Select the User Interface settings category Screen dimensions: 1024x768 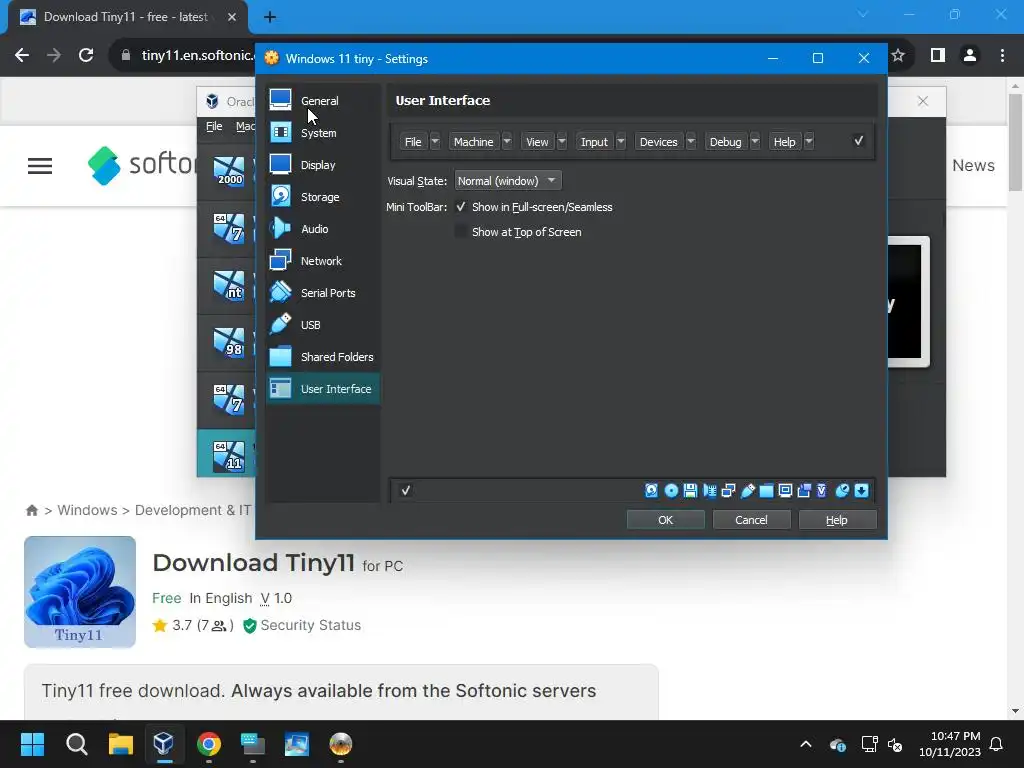(323, 389)
